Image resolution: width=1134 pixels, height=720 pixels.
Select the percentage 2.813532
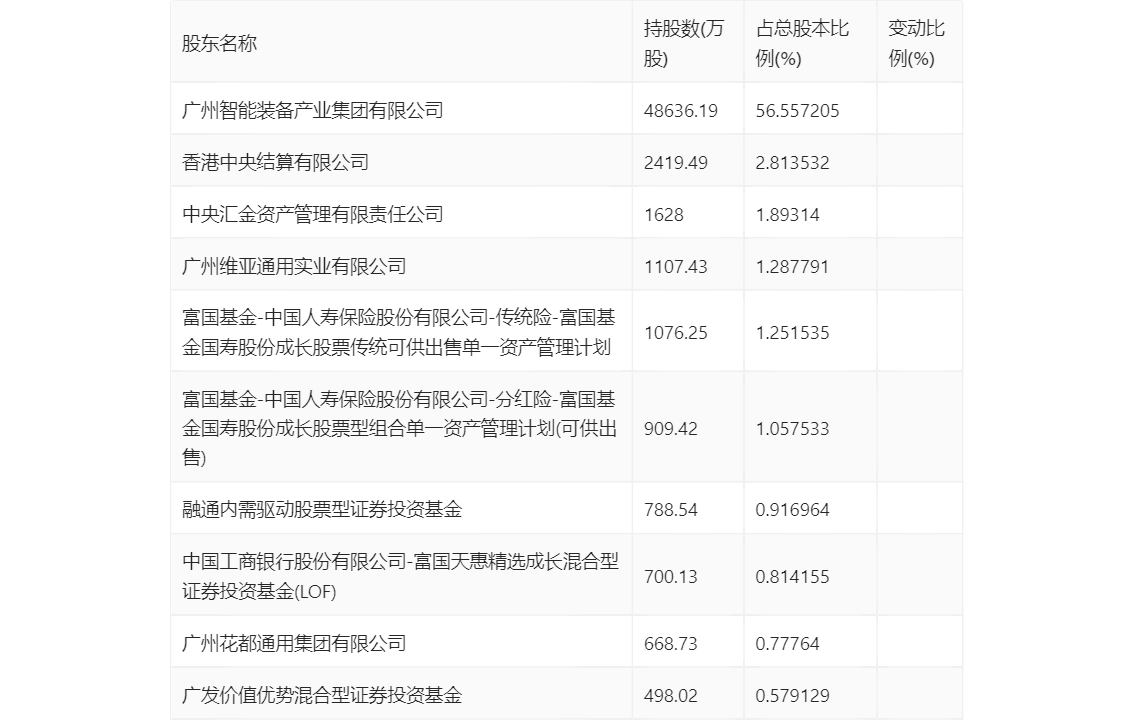792,163
